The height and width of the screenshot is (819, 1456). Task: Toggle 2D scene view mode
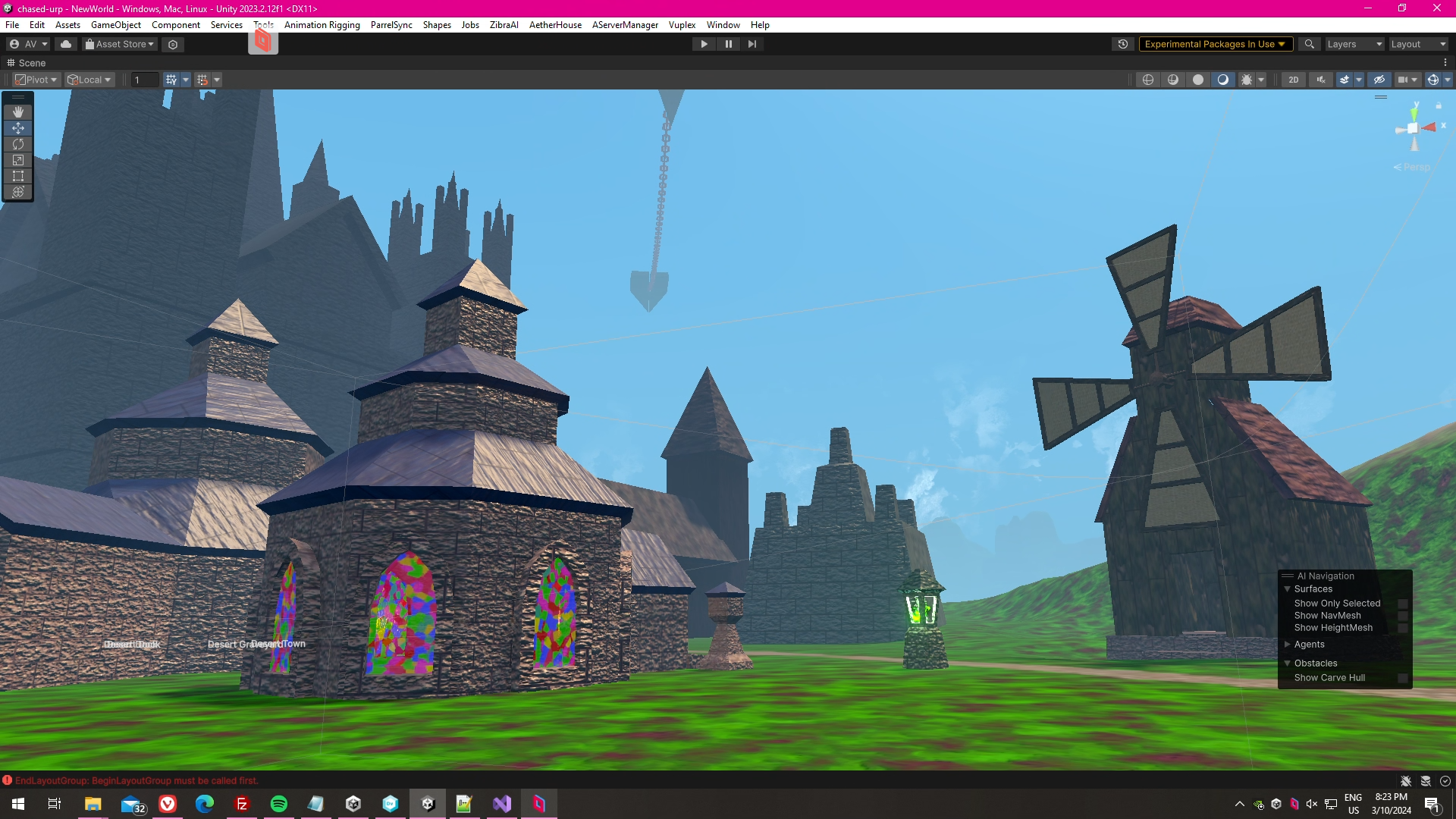click(1294, 80)
